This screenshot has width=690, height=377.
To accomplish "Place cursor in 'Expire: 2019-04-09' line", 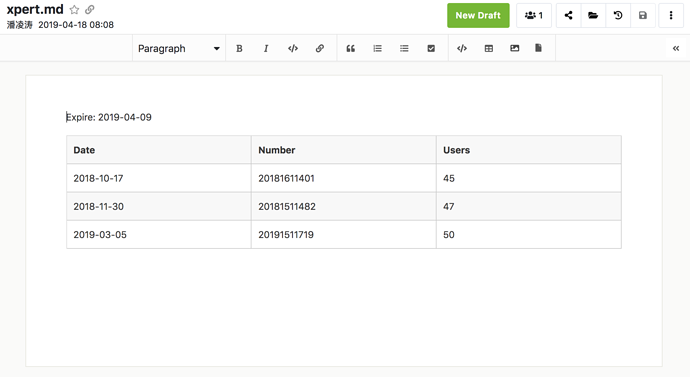I will point(109,117).
